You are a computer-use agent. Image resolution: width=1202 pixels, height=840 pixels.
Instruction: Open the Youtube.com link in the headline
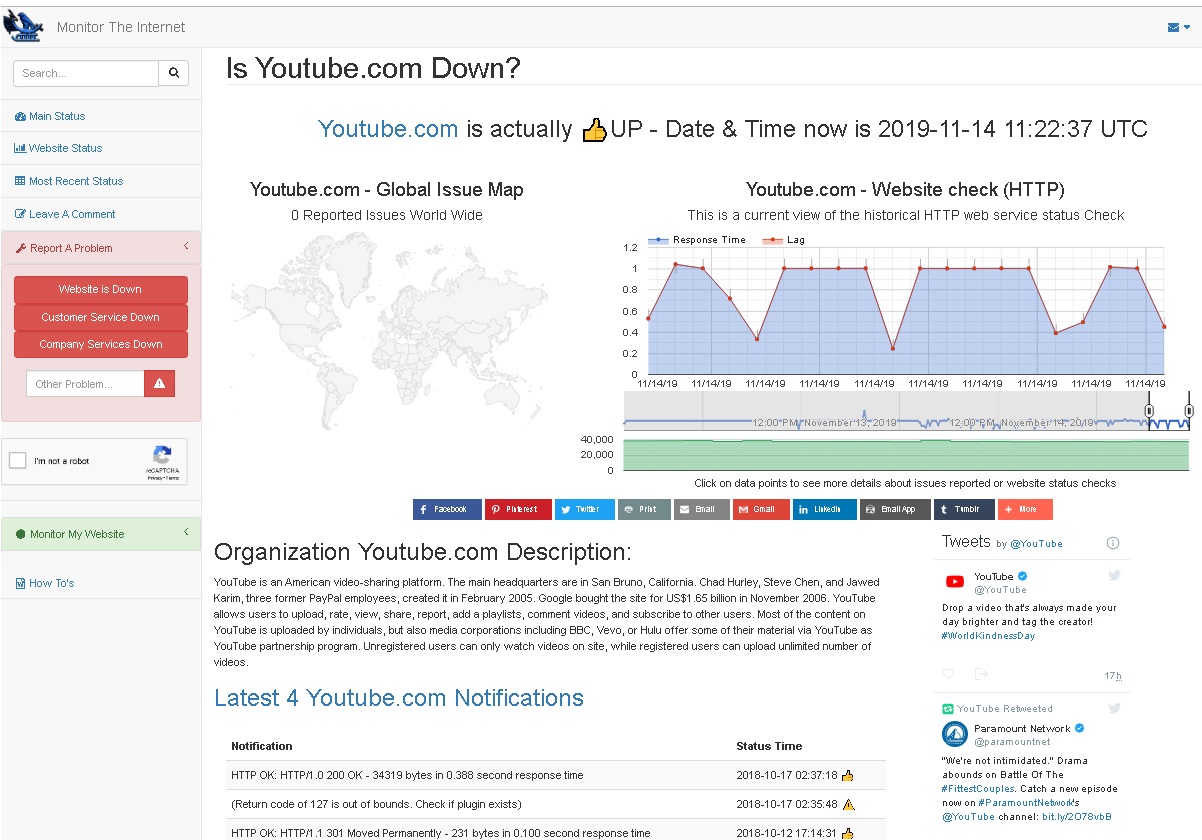(x=388, y=128)
